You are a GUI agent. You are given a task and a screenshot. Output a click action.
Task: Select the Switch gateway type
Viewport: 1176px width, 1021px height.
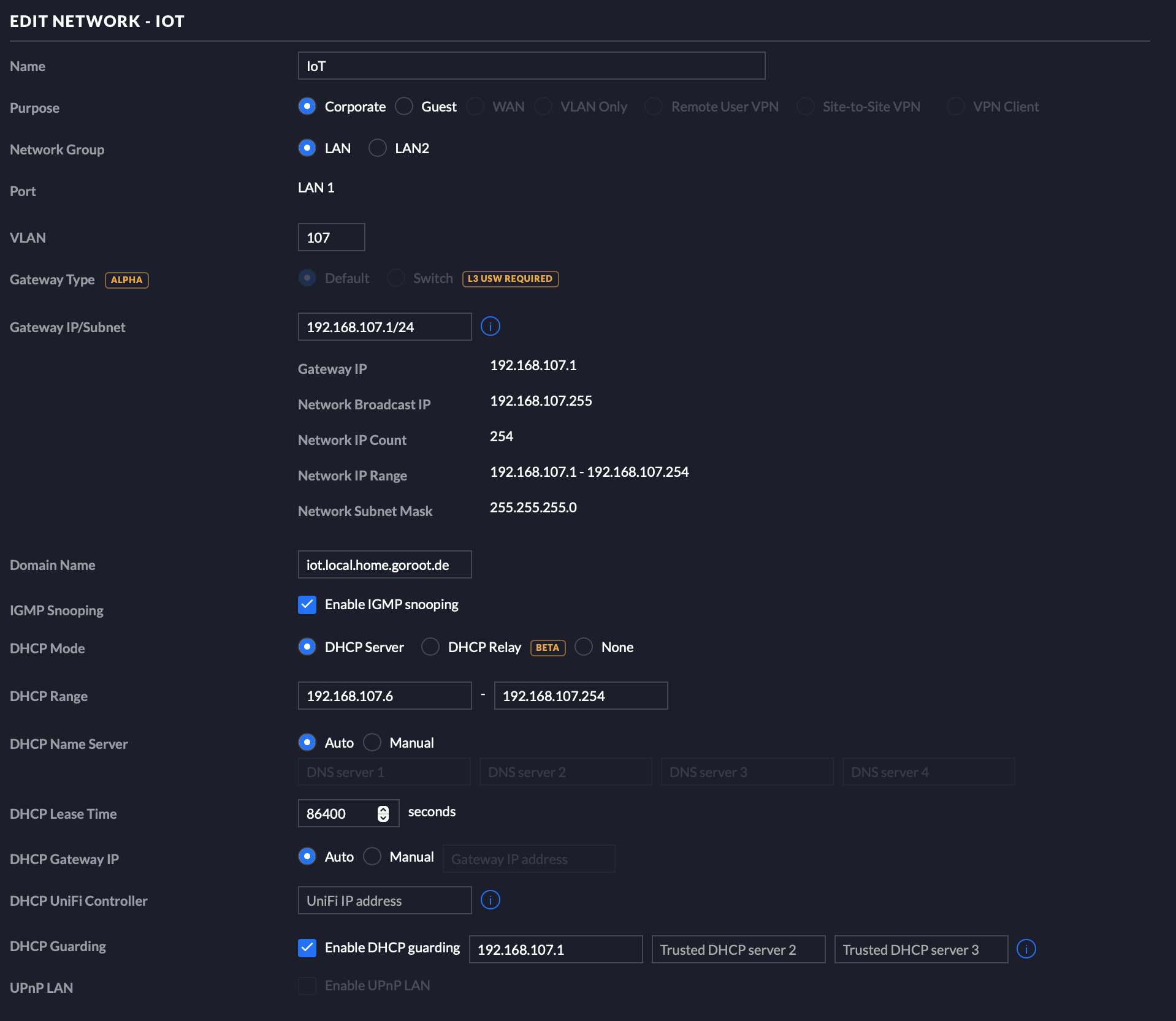[396, 278]
